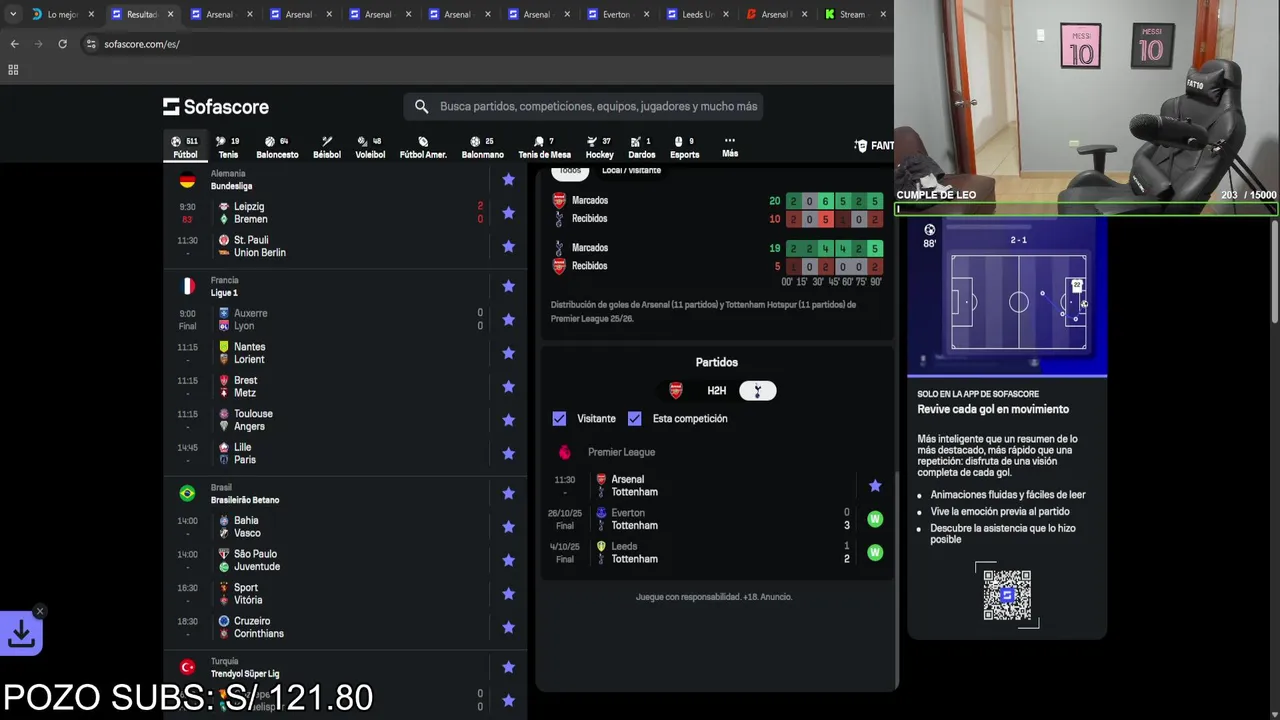Reload the page with browser refresh button
Viewport: 1280px width, 720px height.
pos(62,44)
